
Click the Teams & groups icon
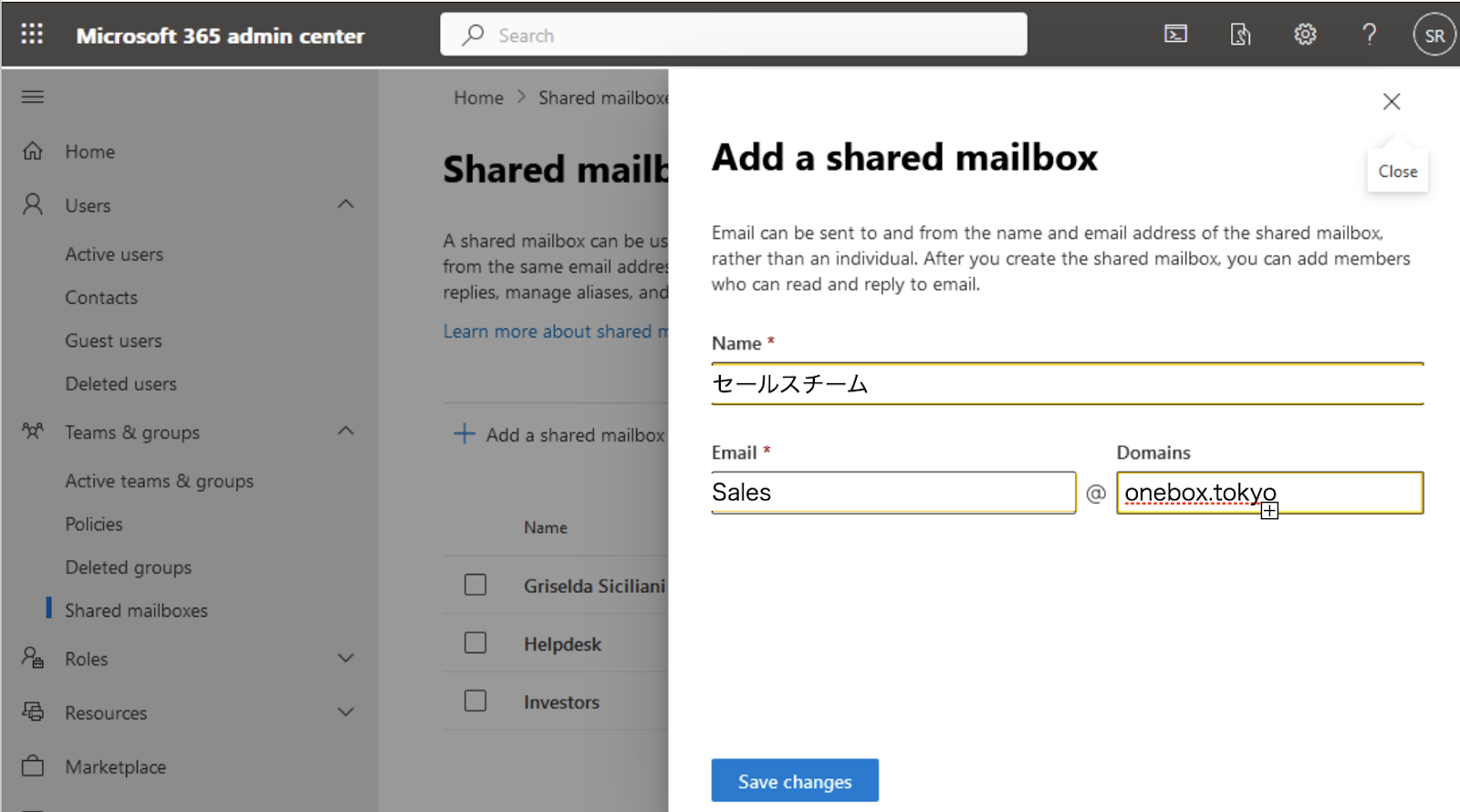tap(33, 431)
